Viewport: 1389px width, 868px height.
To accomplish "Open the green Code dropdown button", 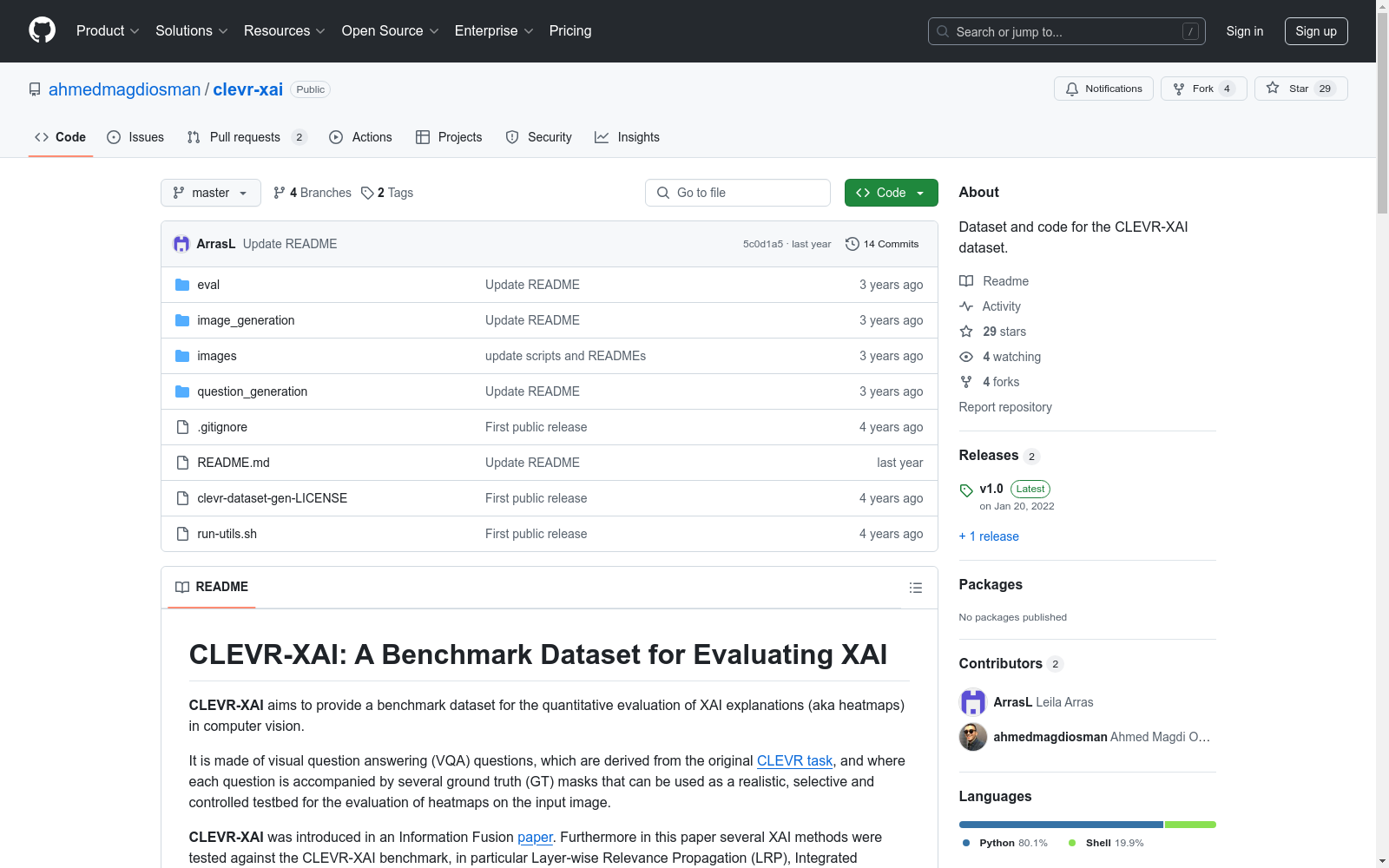I will tap(892, 193).
